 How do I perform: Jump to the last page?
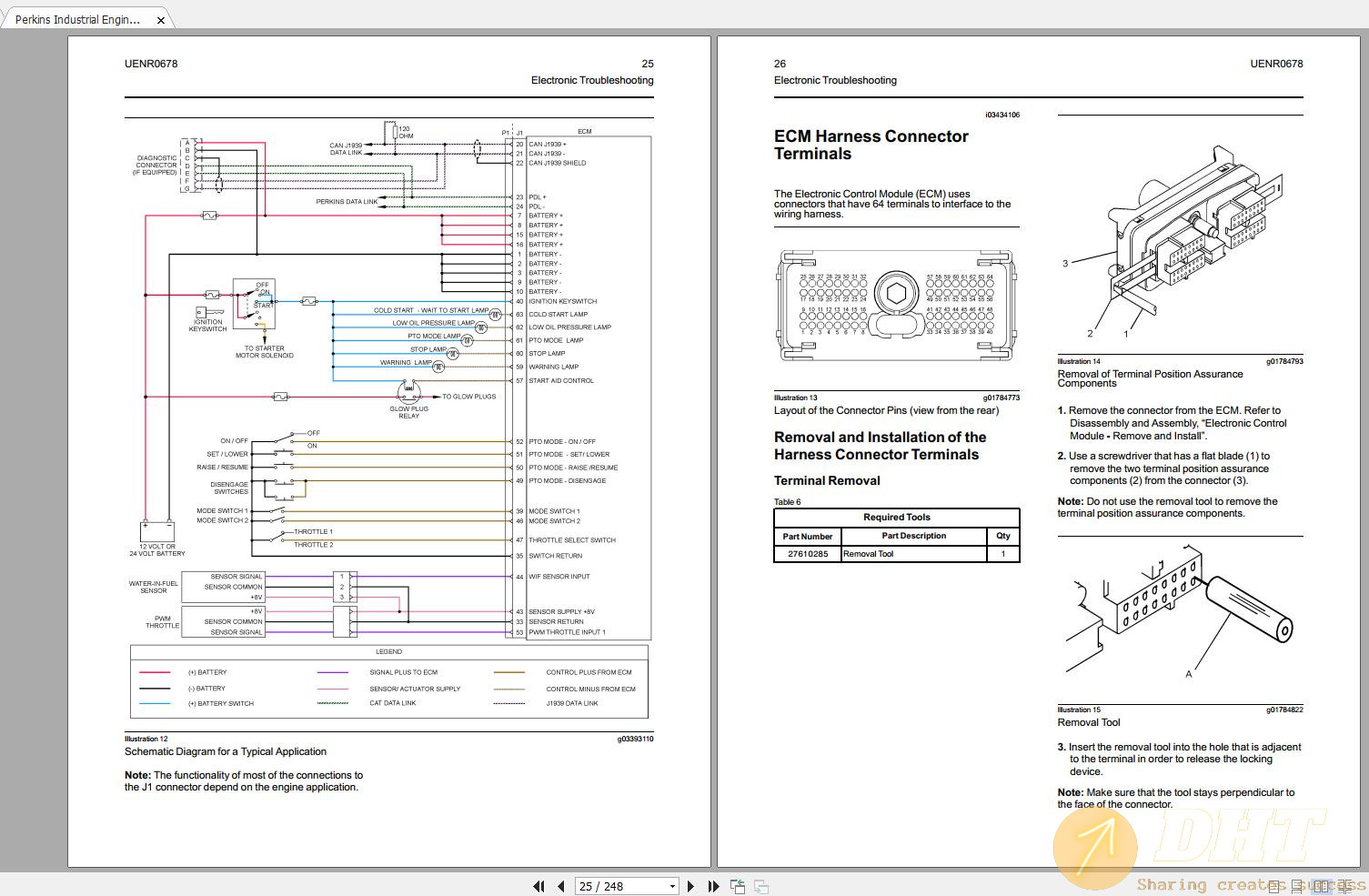(x=713, y=886)
